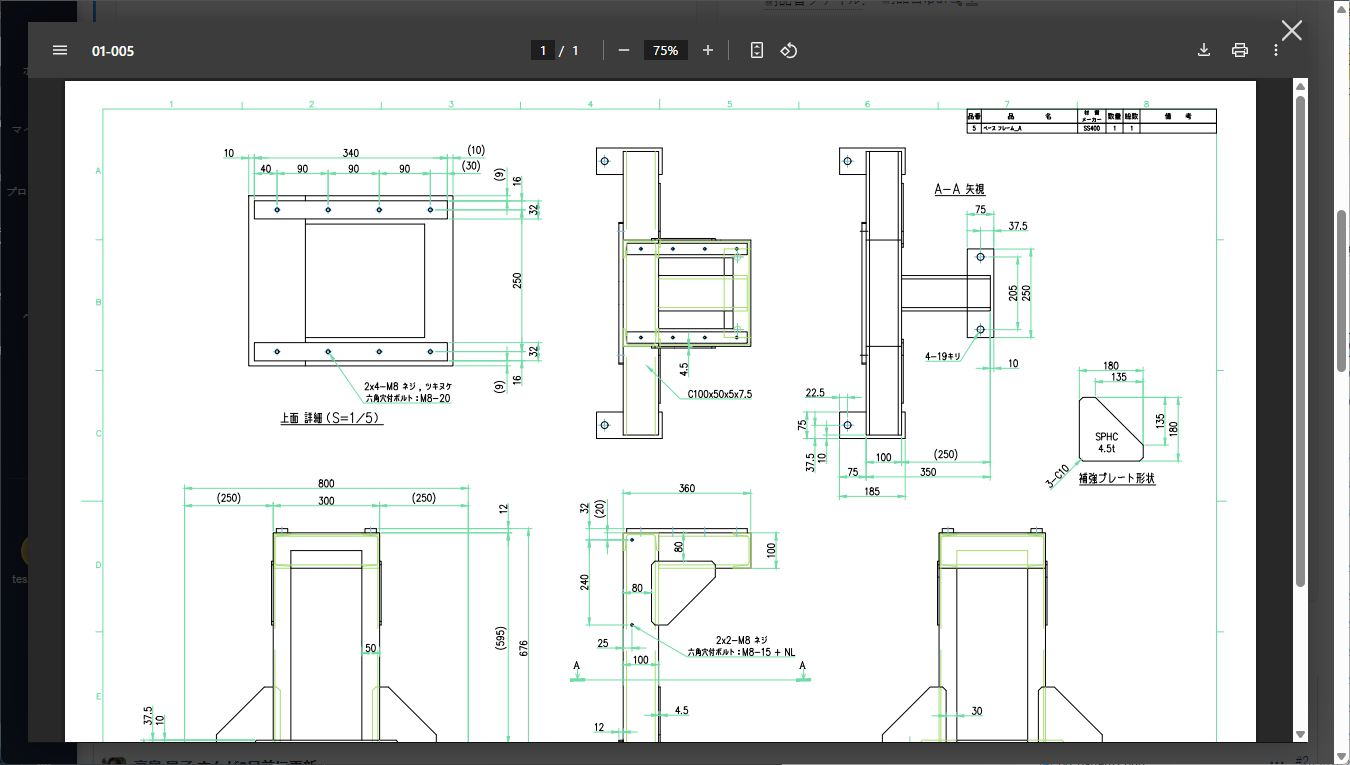Download the 01-005 PDF file
Image resolution: width=1350 pixels, height=765 pixels.
coord(1204,50)
